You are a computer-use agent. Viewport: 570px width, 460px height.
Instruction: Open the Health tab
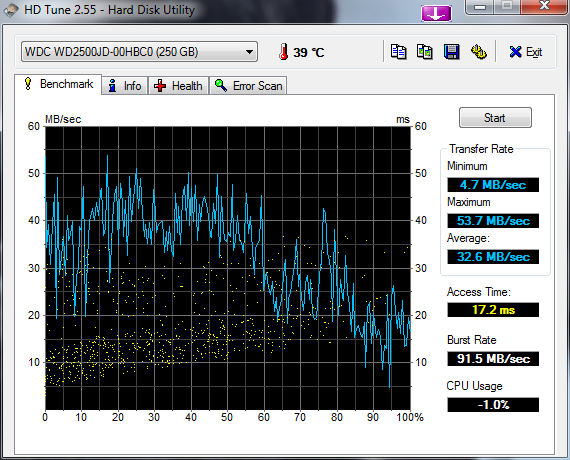click(178, 86)
